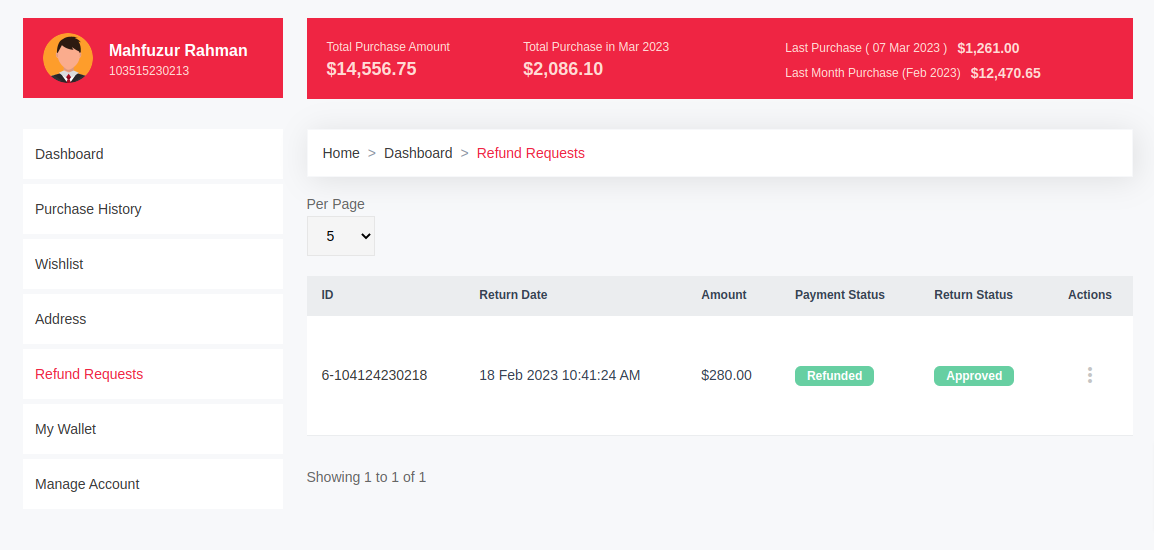The image size is (1154, 550).
Task: Click the Amount column header
Action: coord(724,295)
